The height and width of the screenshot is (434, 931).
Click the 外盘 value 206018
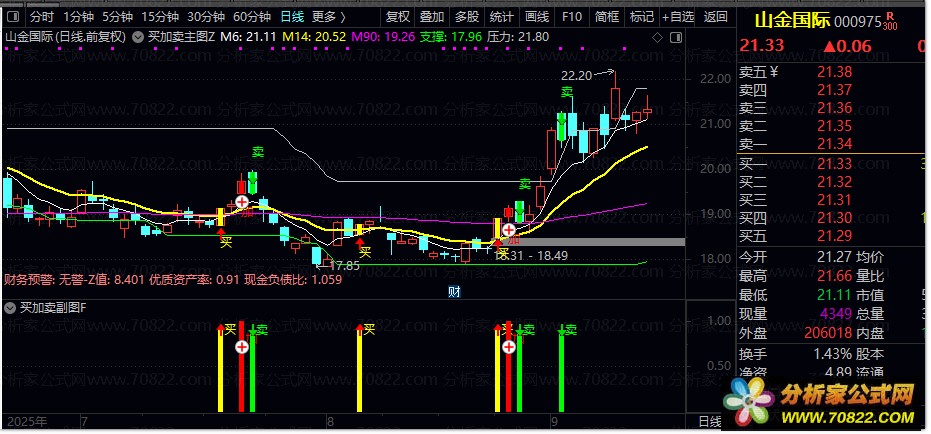pos(828,333)
